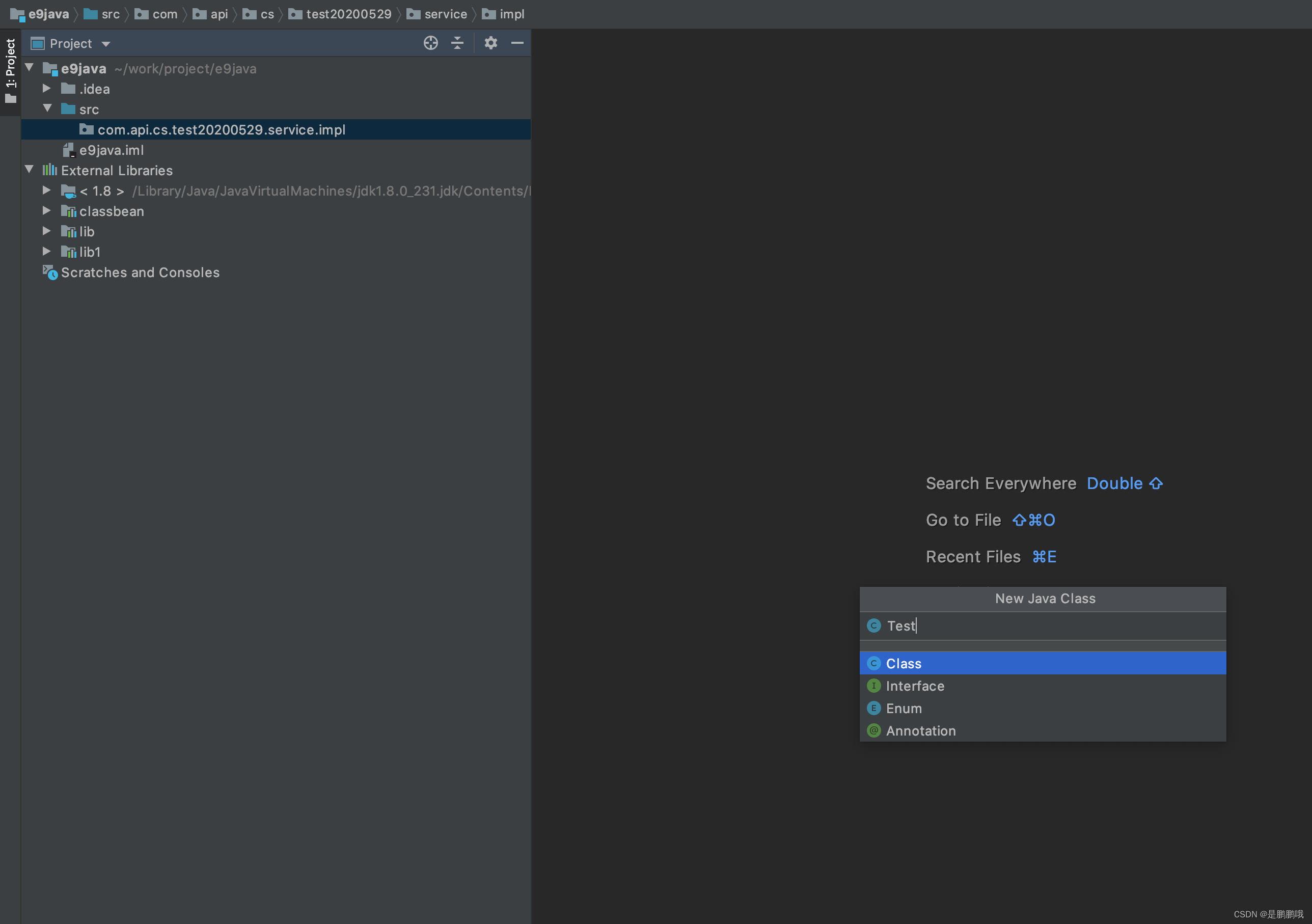The width and height of the screenshot is (1312, 924).
Task: Click the classbean library icon
Action: pyautogui.click(x=69, y=211)
